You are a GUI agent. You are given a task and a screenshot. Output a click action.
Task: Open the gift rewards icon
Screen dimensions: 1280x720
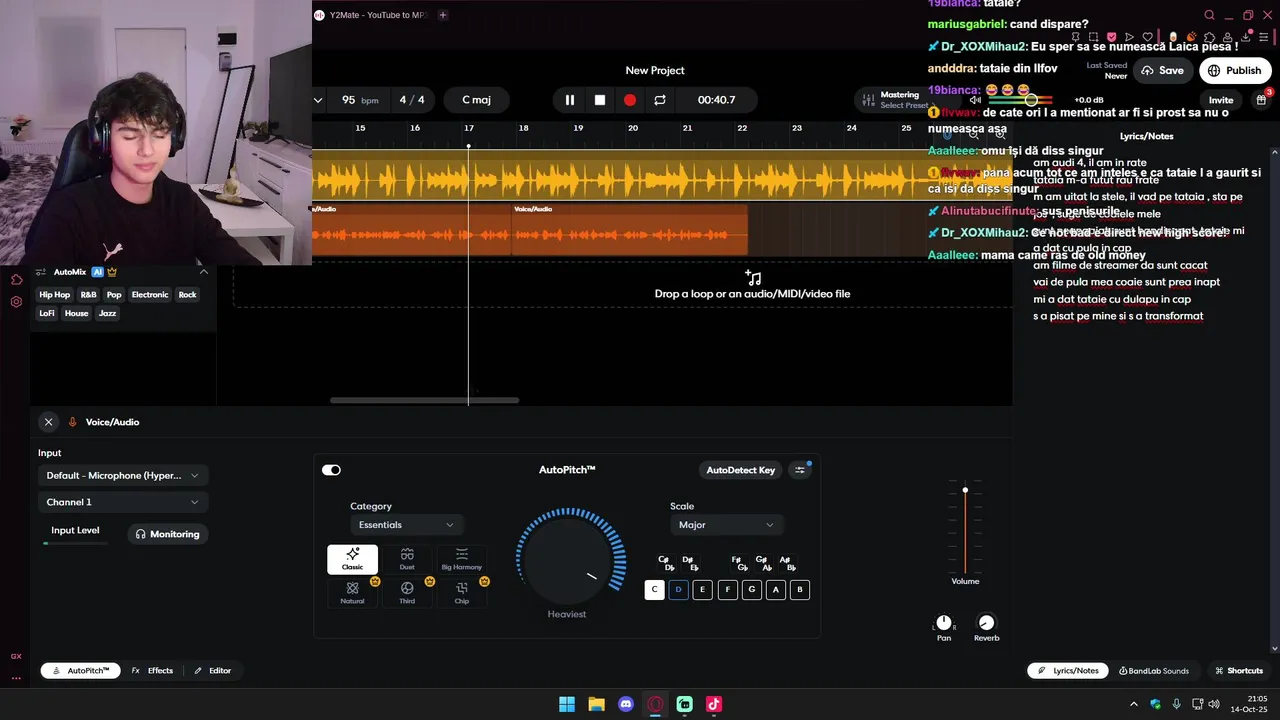click(1261, 100)
